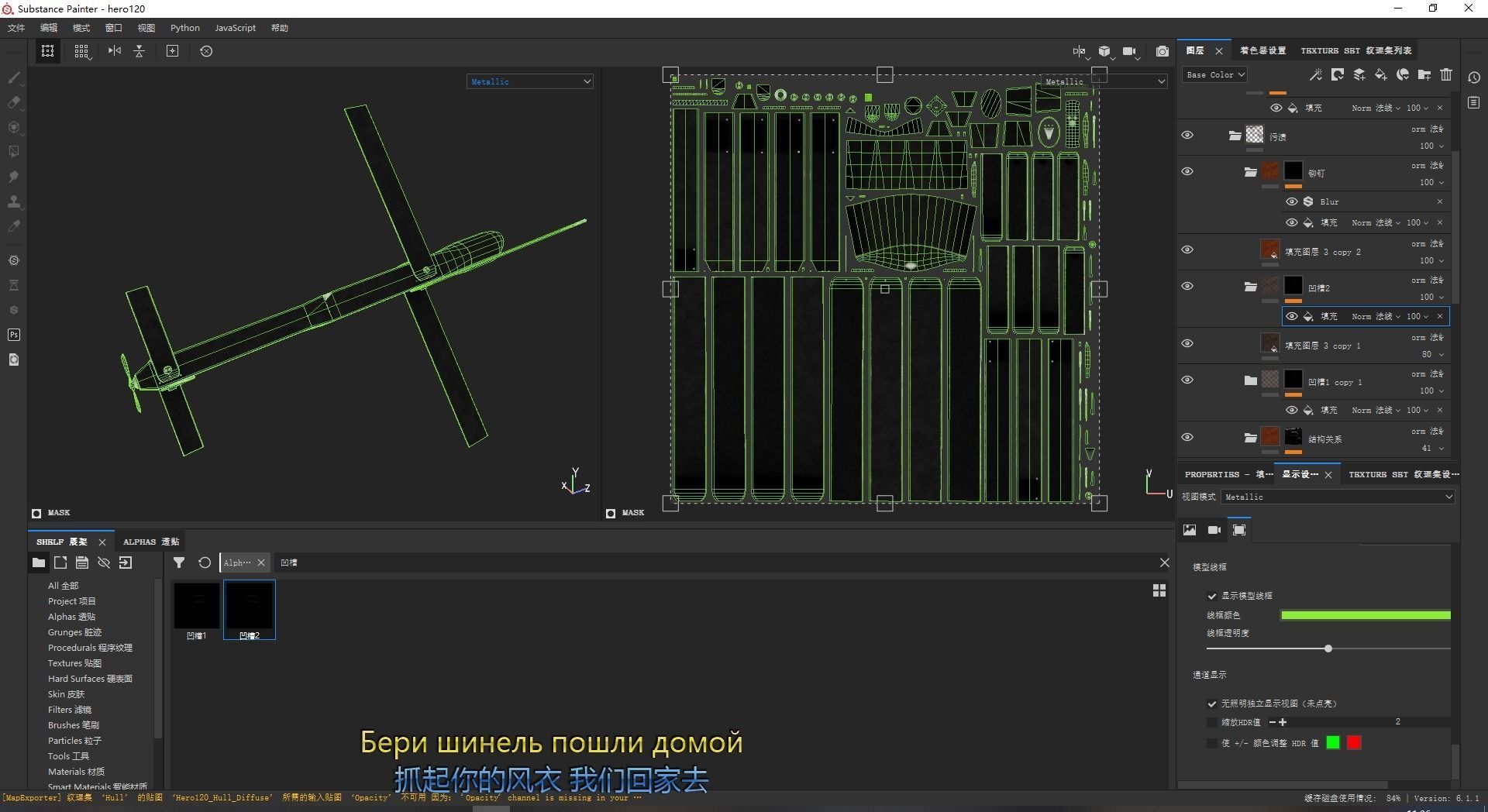Open the 编辑 menu

[49, 28]
